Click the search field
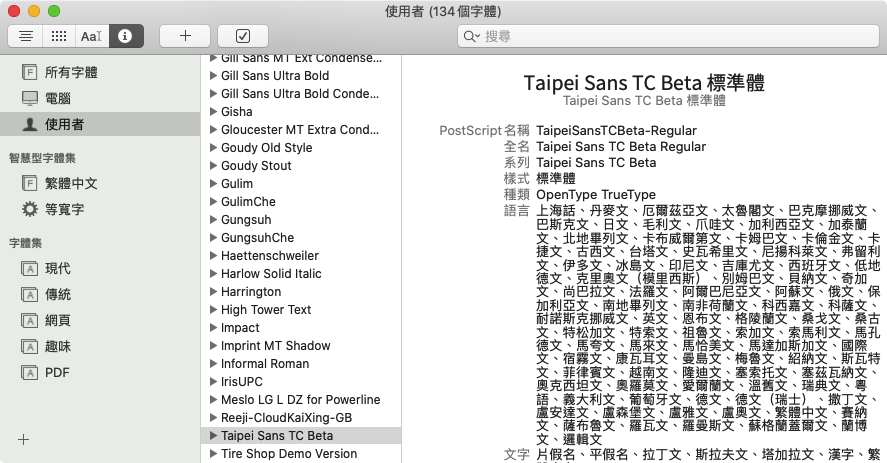 tap(668, 36)
